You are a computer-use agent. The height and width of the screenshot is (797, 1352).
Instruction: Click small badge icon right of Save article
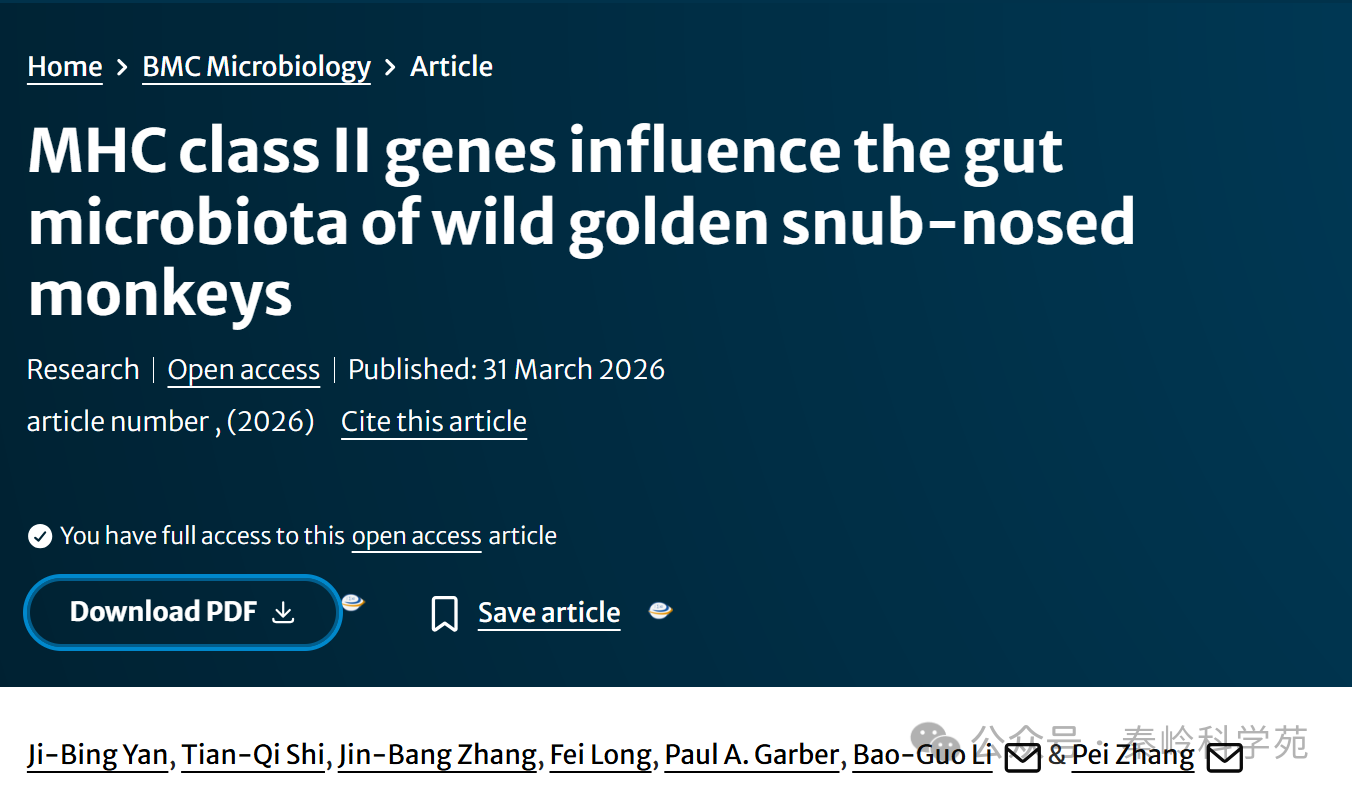coord(660,610)
